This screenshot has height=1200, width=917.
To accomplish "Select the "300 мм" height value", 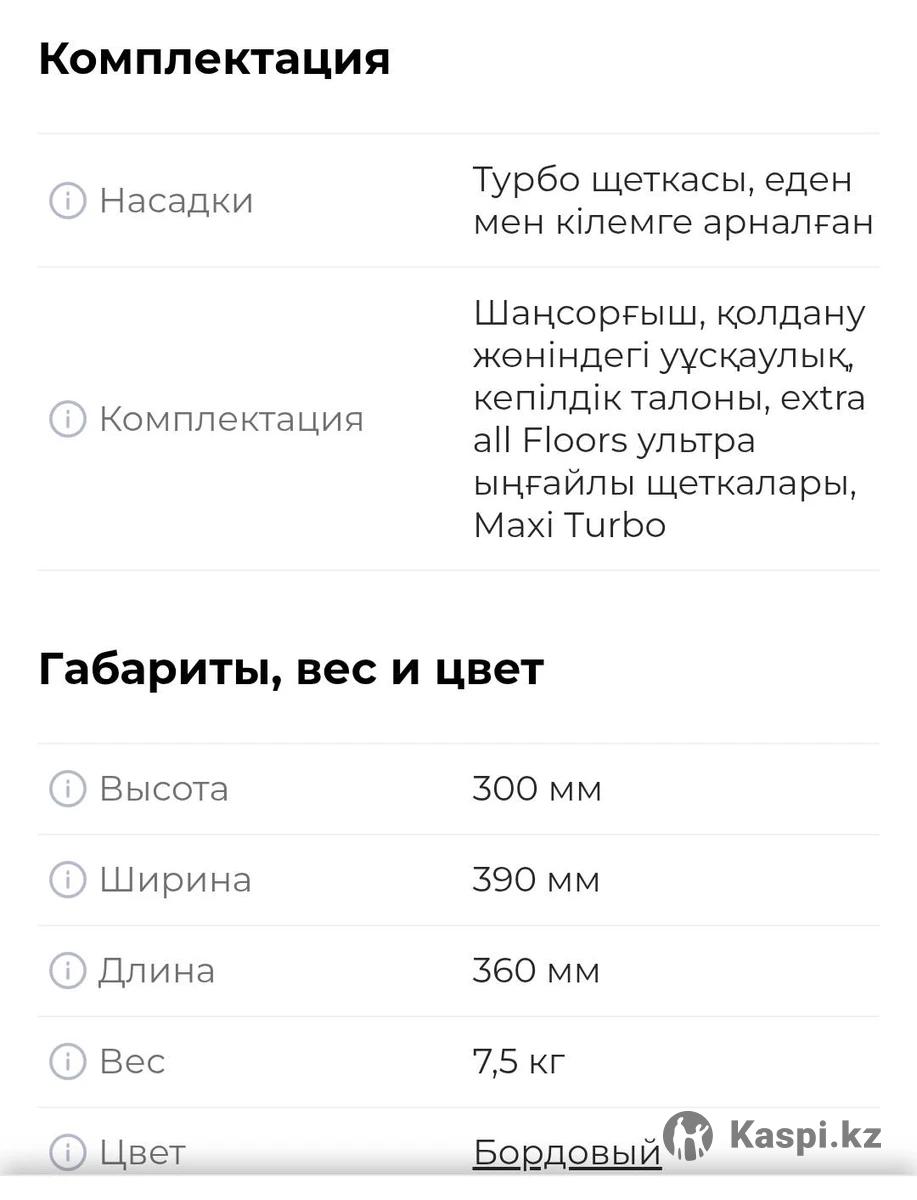I will pyautogui.click(x=537, y=789).
